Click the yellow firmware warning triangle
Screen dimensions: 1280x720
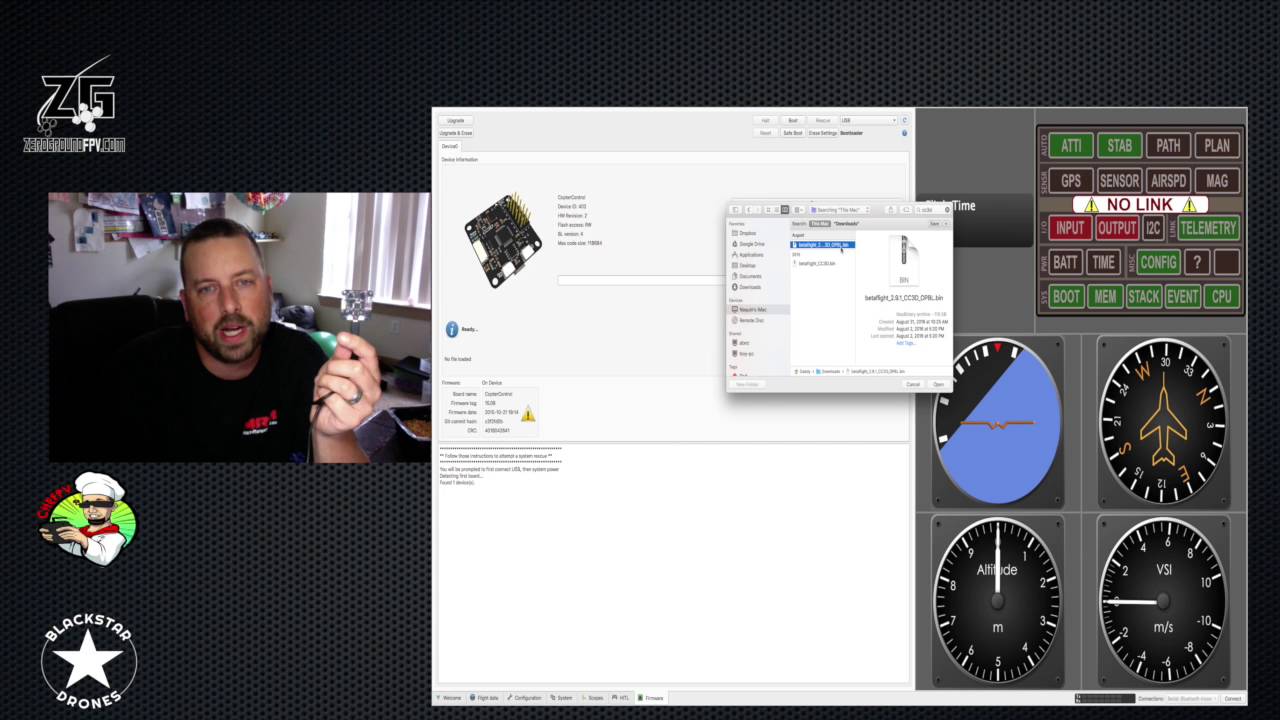coord(527,414)
